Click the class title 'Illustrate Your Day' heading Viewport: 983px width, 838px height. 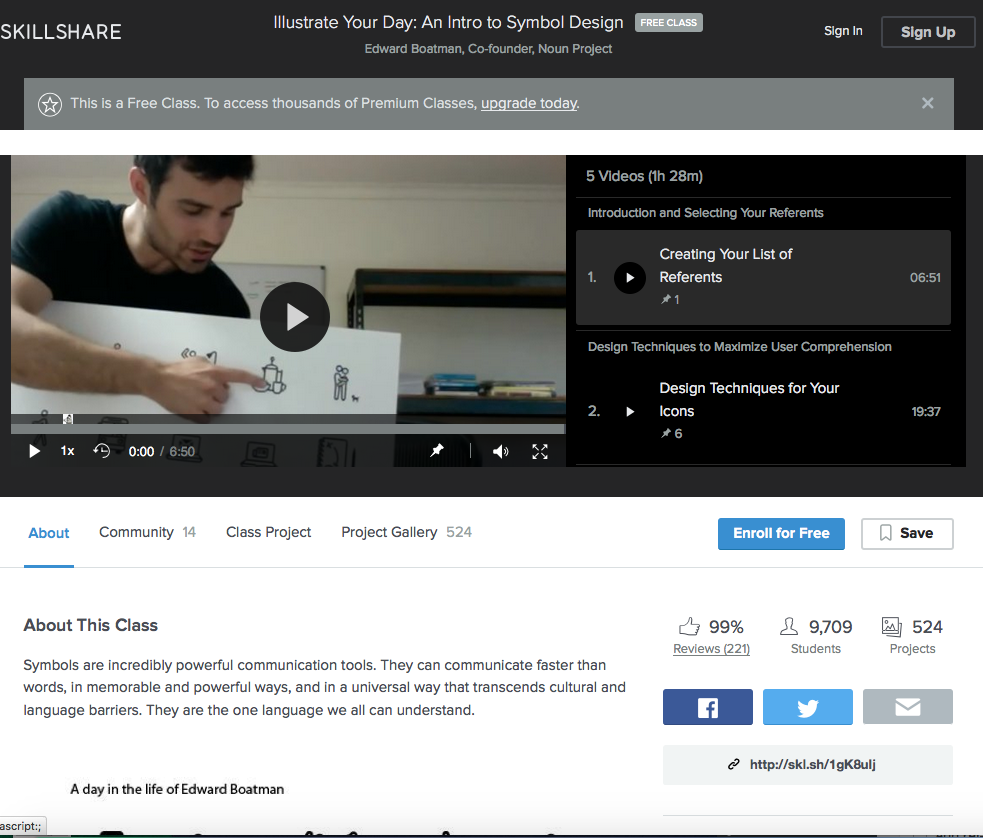point(448,23)
